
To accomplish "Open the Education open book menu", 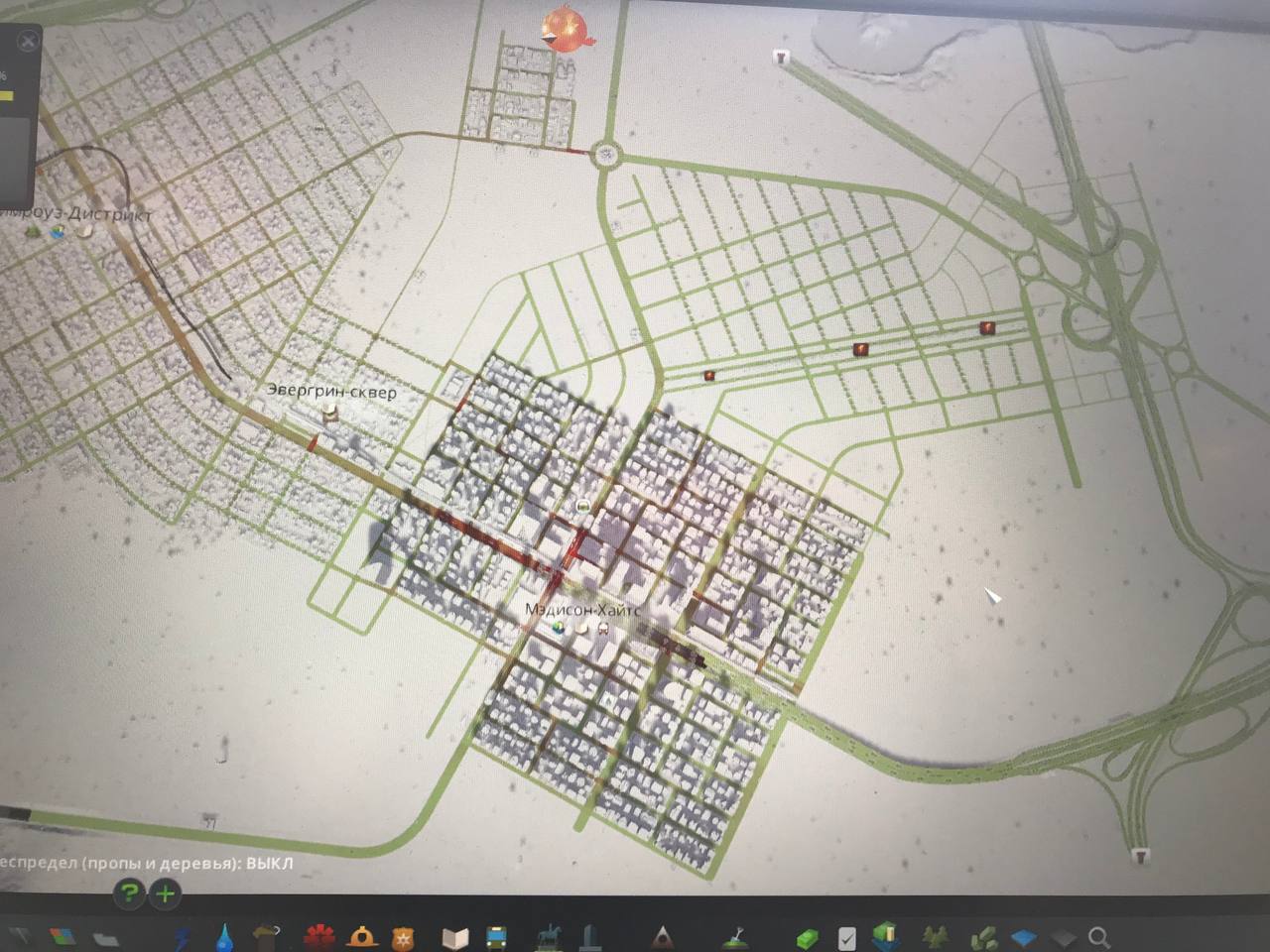I will click(x=454, y=938).
